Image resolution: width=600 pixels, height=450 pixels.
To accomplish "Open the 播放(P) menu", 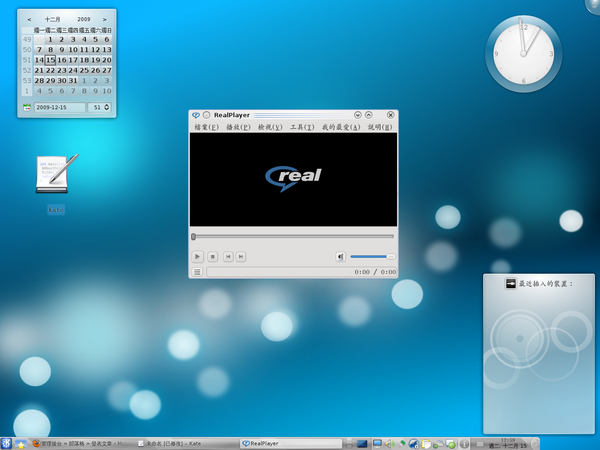I will click(x=238, y=127).
